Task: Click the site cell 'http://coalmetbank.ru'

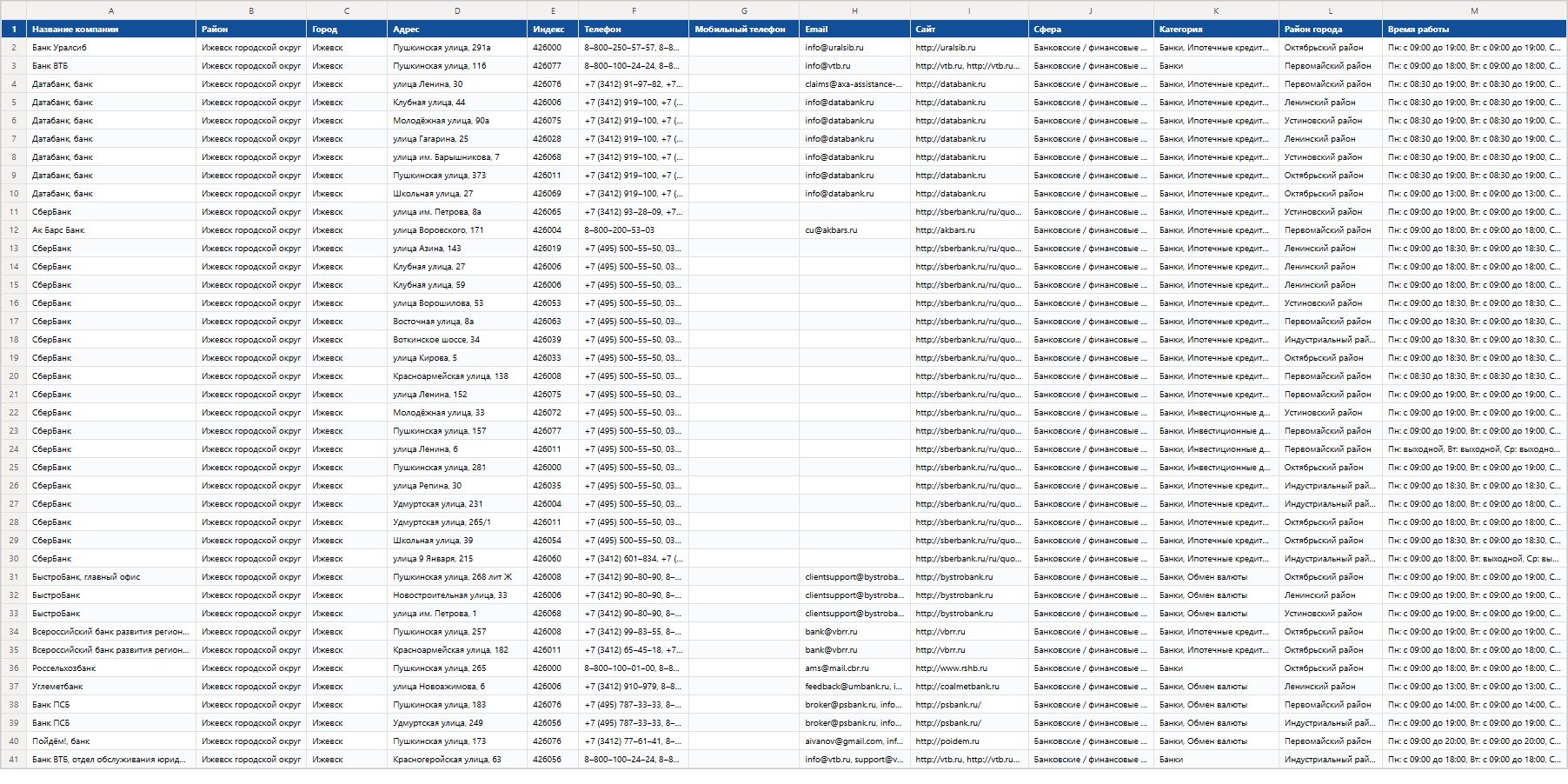Action: [x=969, y=687]
